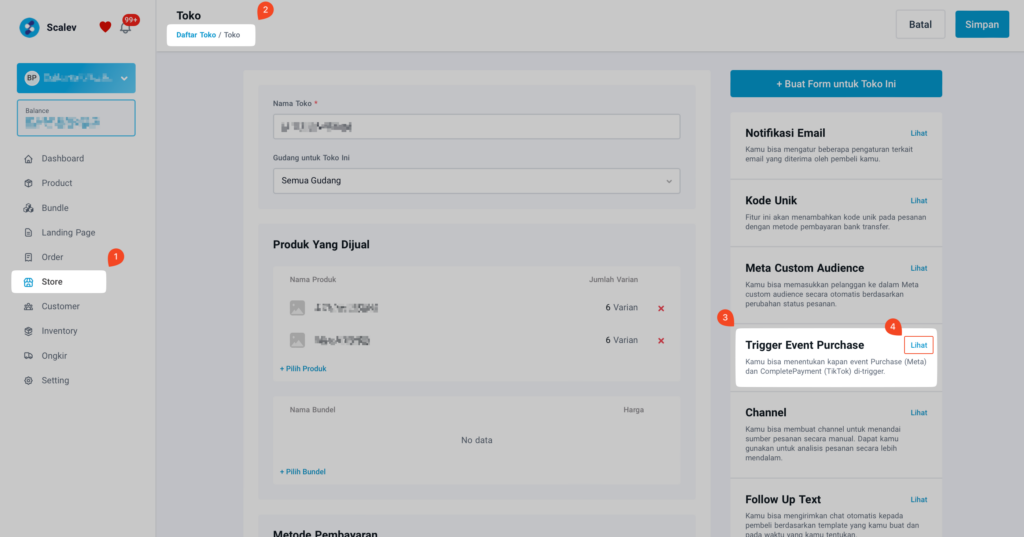The height and width of the screenshot is (537, 1024).
Task: Click Lihat for Channel
Action: pyautogui.click(x=919, y=413)
